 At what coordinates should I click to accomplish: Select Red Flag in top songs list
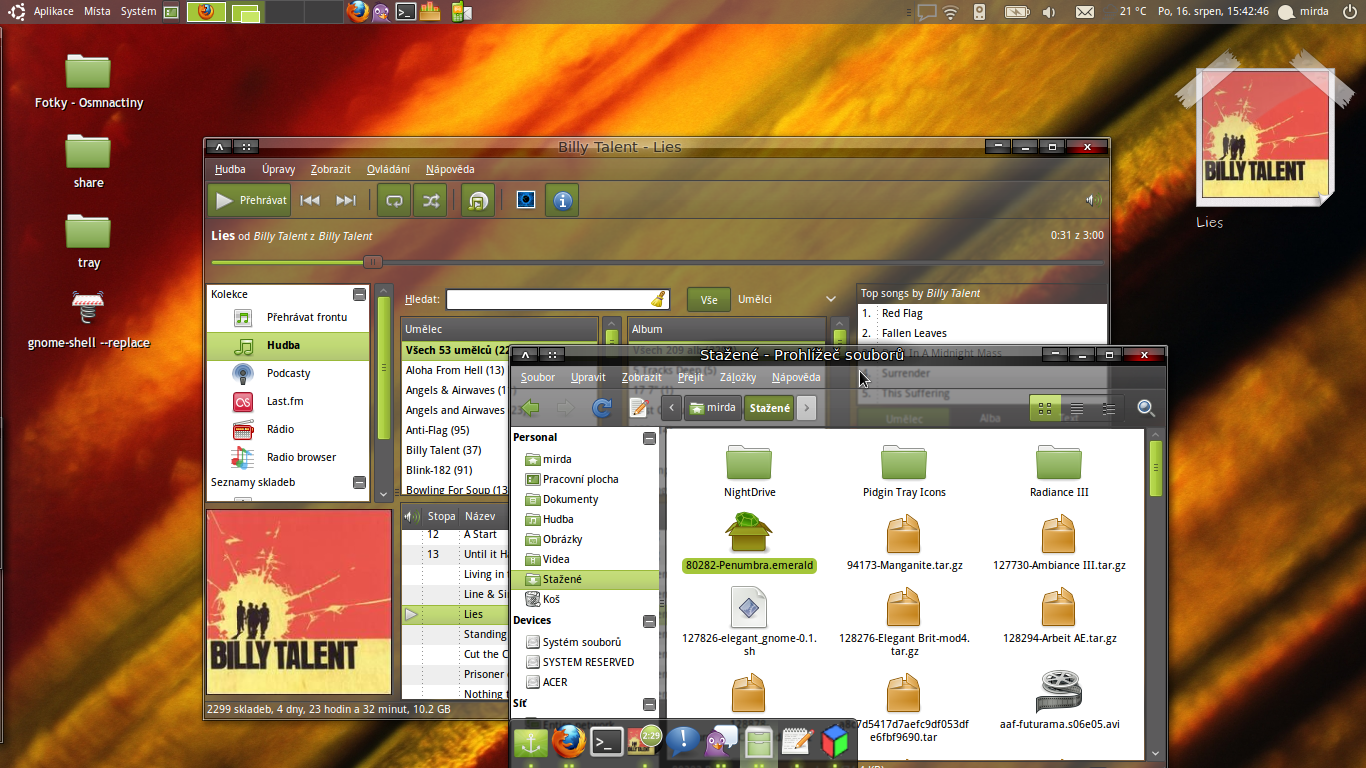click(x=982, y=313)
